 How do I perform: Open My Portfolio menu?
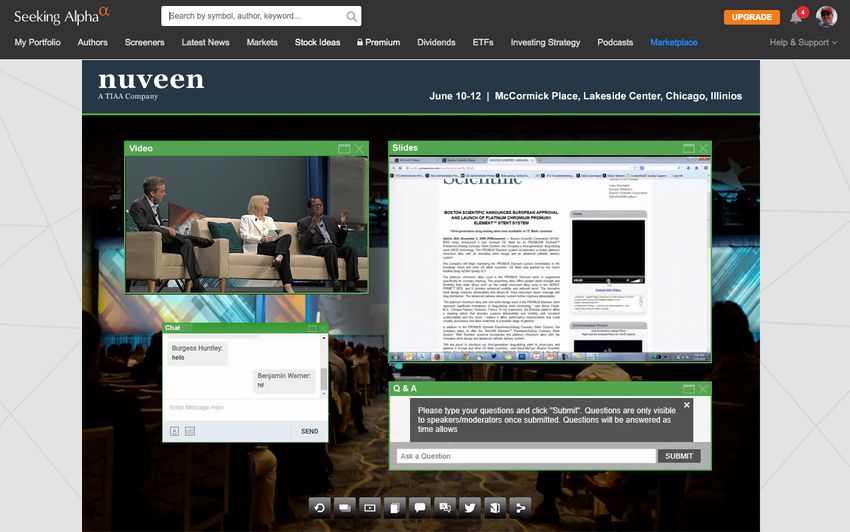pos(37,42)
